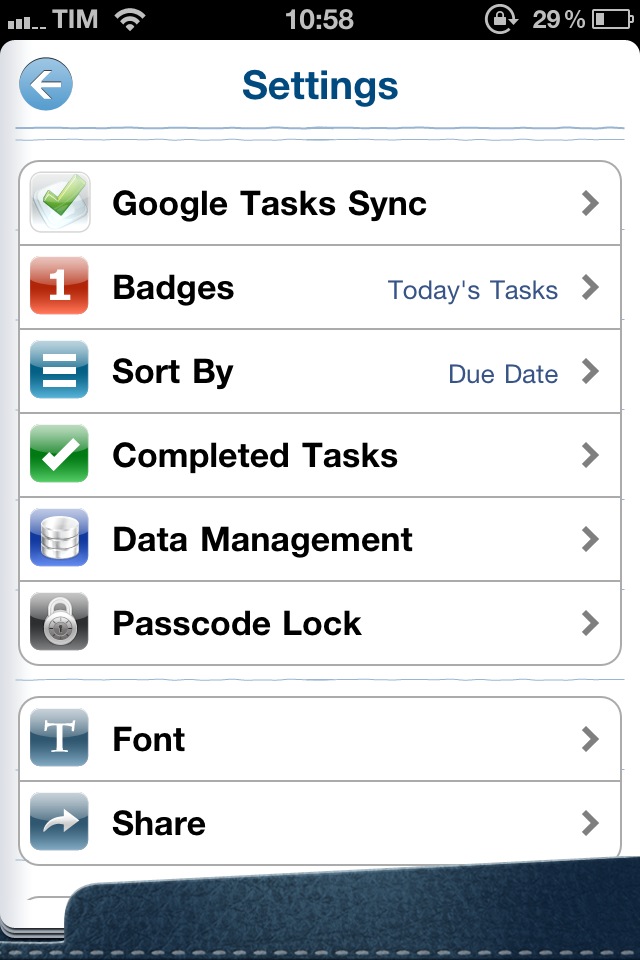The height and width of the screenshot is (960, 640).
Task: Tap the Data Management database icon
Action: 59,538
